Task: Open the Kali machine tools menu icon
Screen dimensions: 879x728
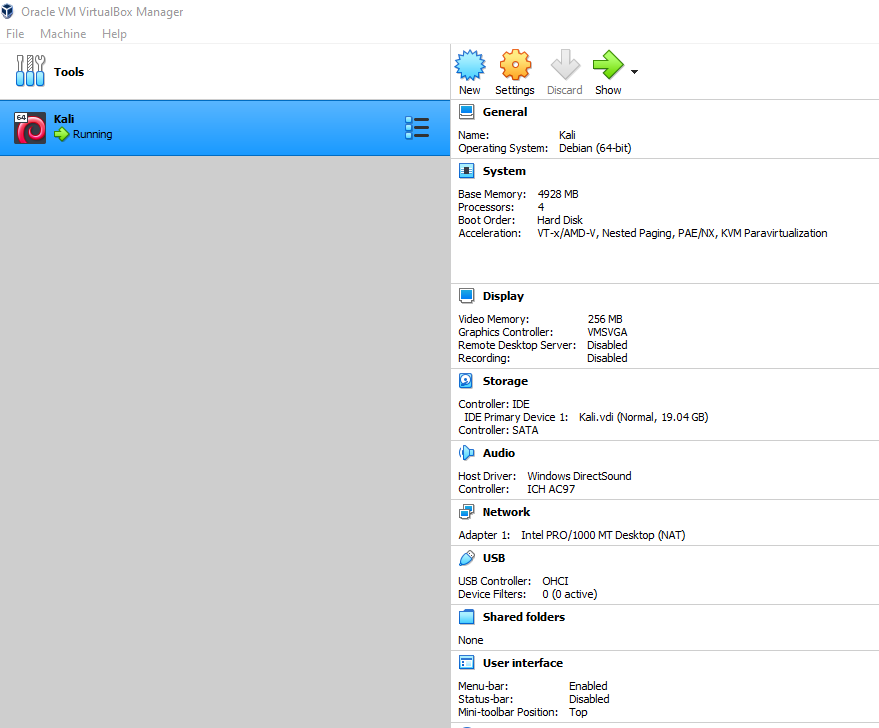Action: [x=417, y=127]
